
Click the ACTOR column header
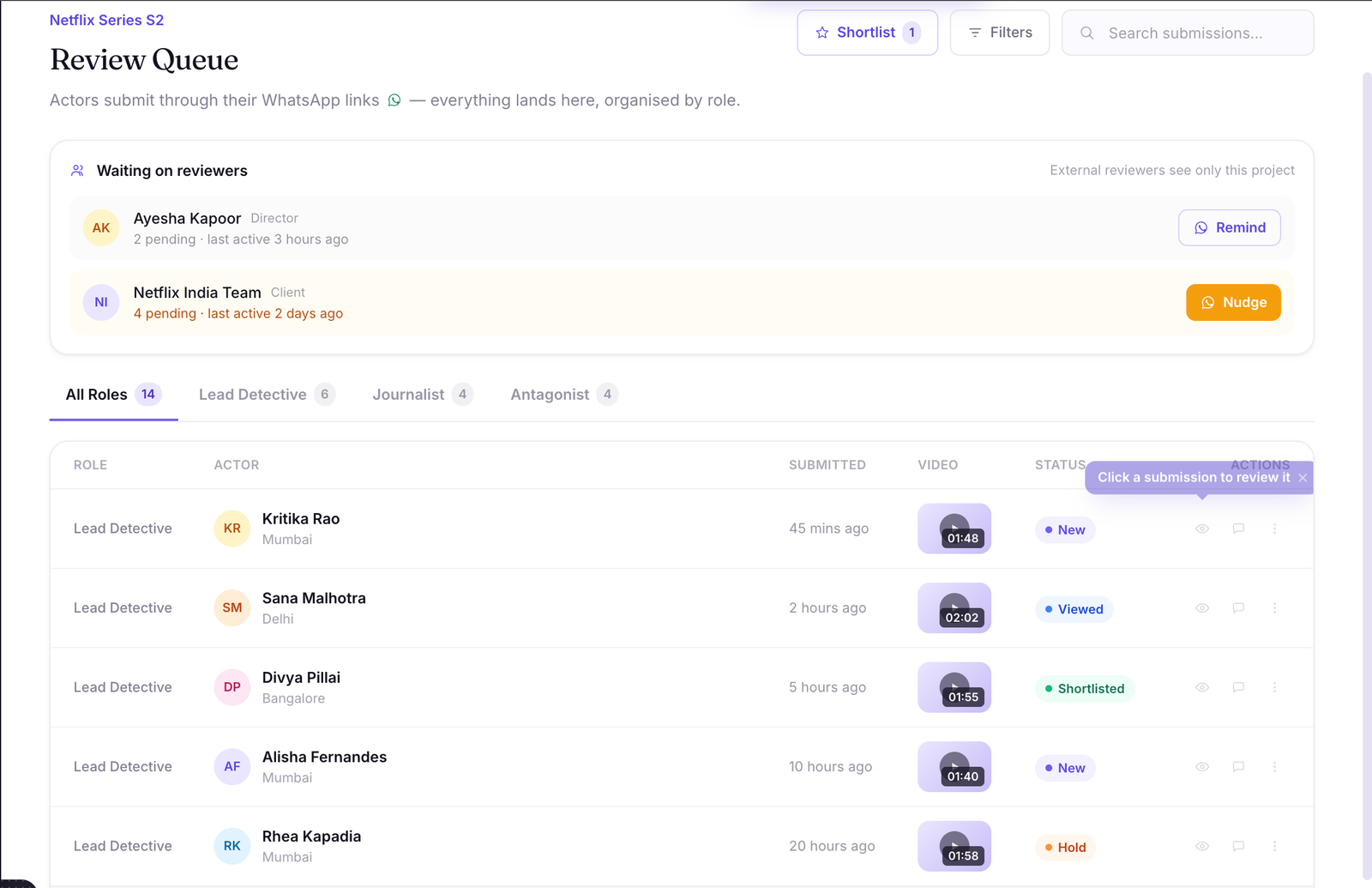pyautogui.click(x=237, y=465)
